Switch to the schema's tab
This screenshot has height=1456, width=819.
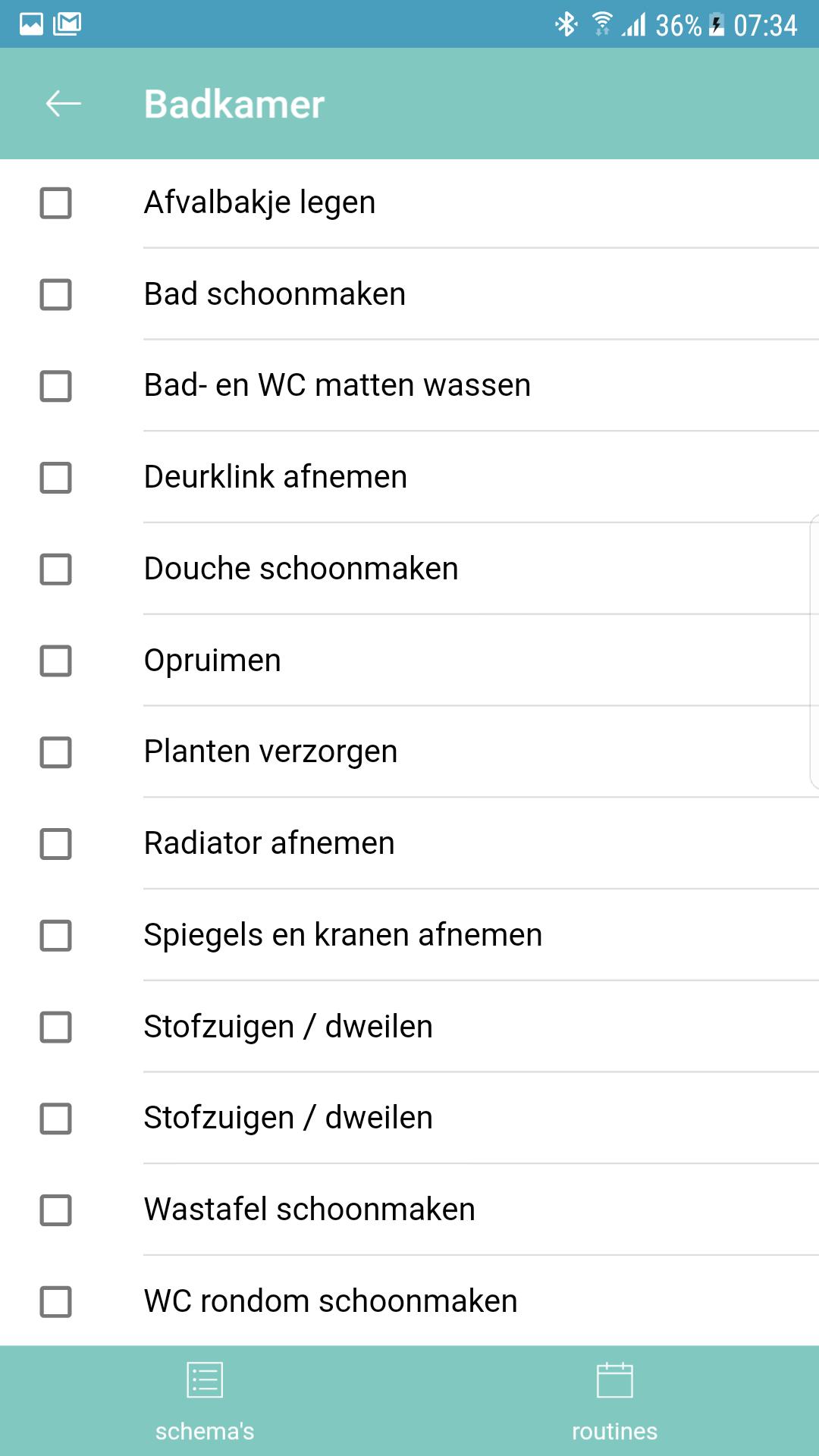click(205, 1401)
